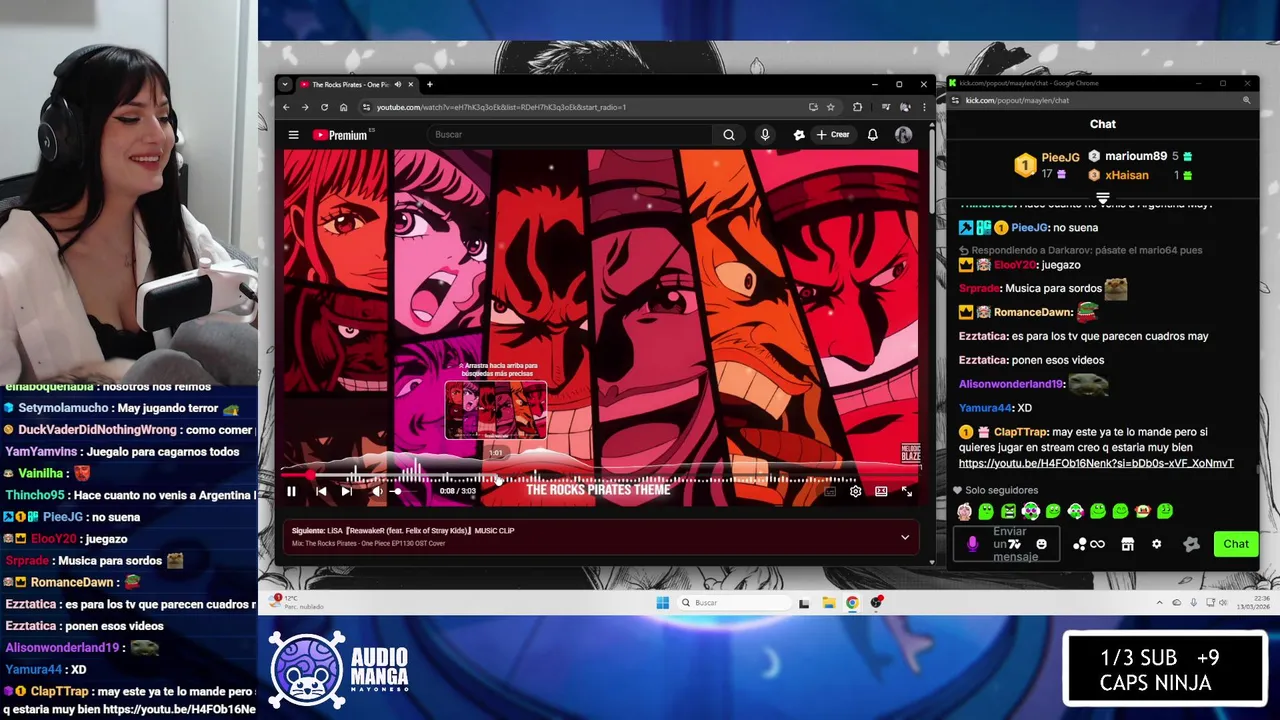Open the kick.com chat window search icon
This screenshot has height=720, width=1280.
click(x=1246, y=100)
